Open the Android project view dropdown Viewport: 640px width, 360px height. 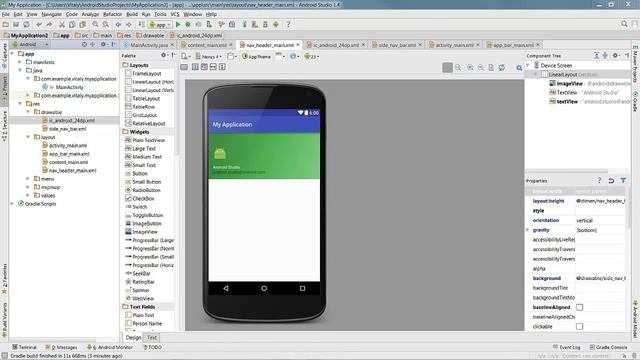(x=31, y=44)
